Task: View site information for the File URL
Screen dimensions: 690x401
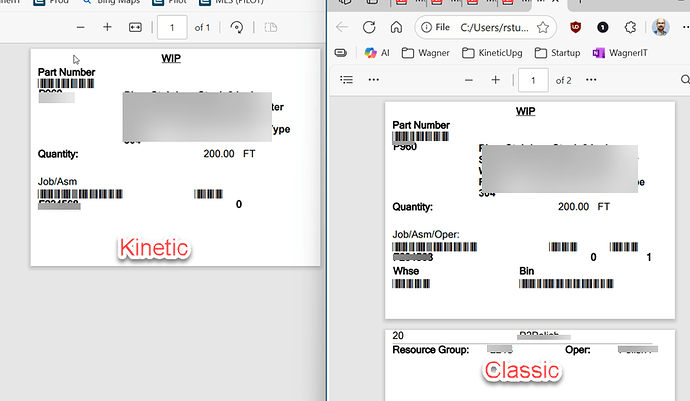Action: pos(436,27)
